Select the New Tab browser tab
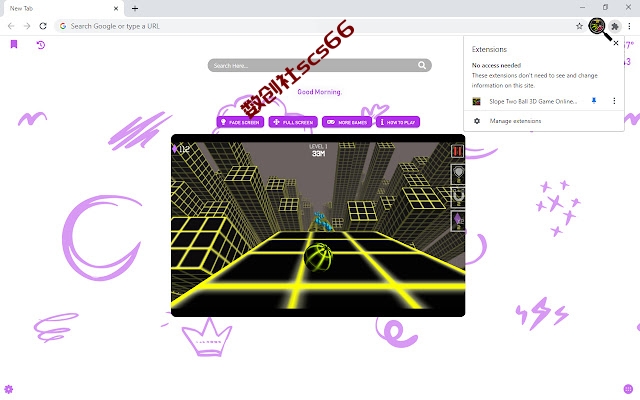The width and height of the screenshot is (640, 400). point(63,9)
